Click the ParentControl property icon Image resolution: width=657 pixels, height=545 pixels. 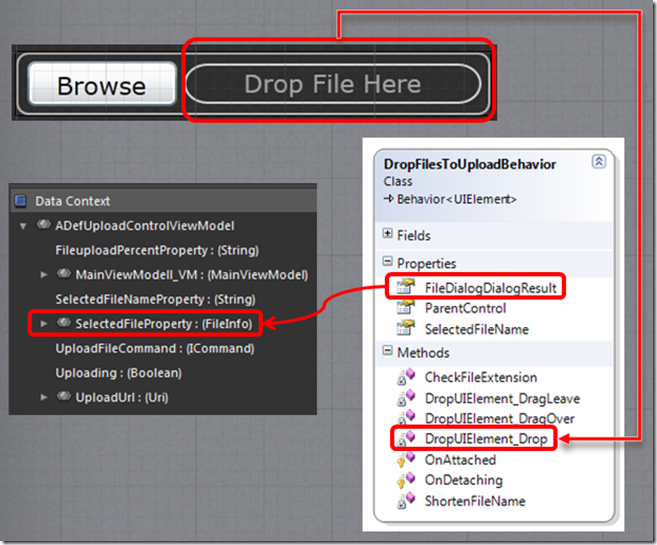[405, 307]
